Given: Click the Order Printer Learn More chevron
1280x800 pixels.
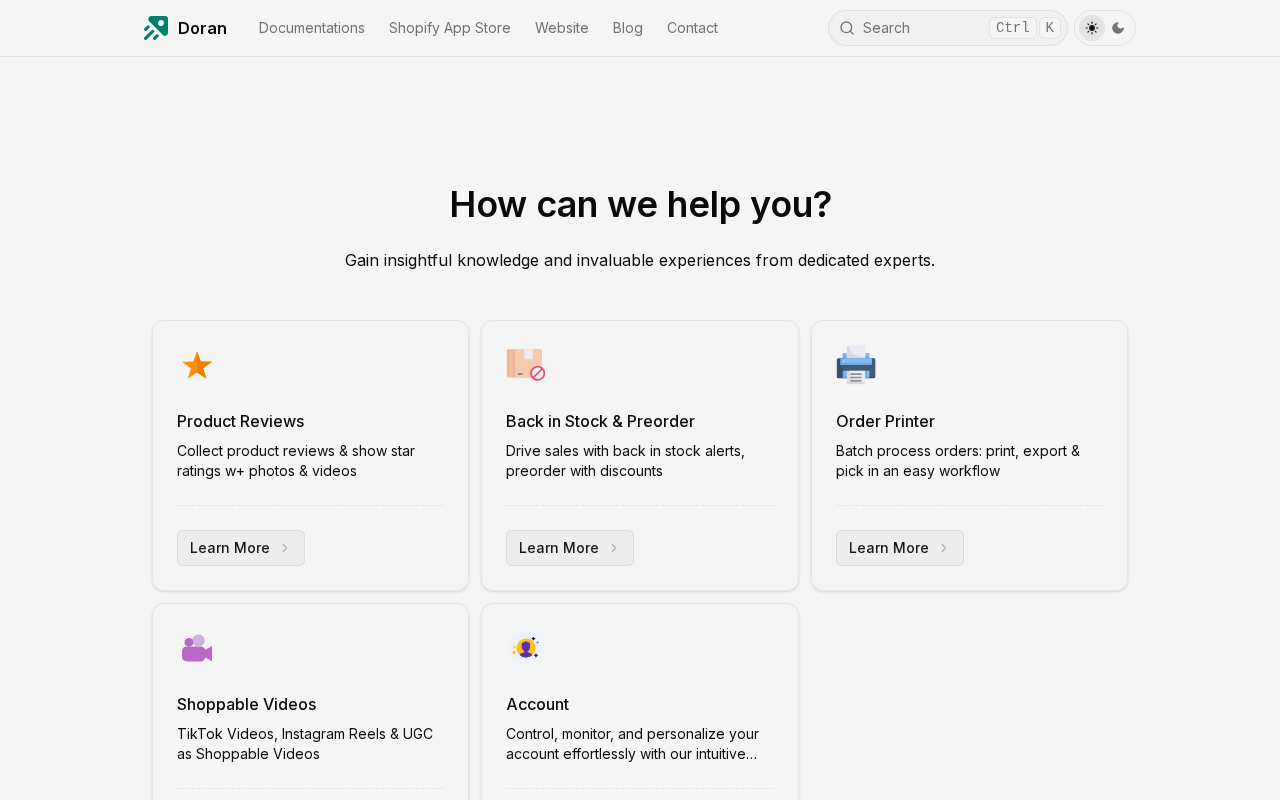Looking at the screenshot, I should (943, 548).
